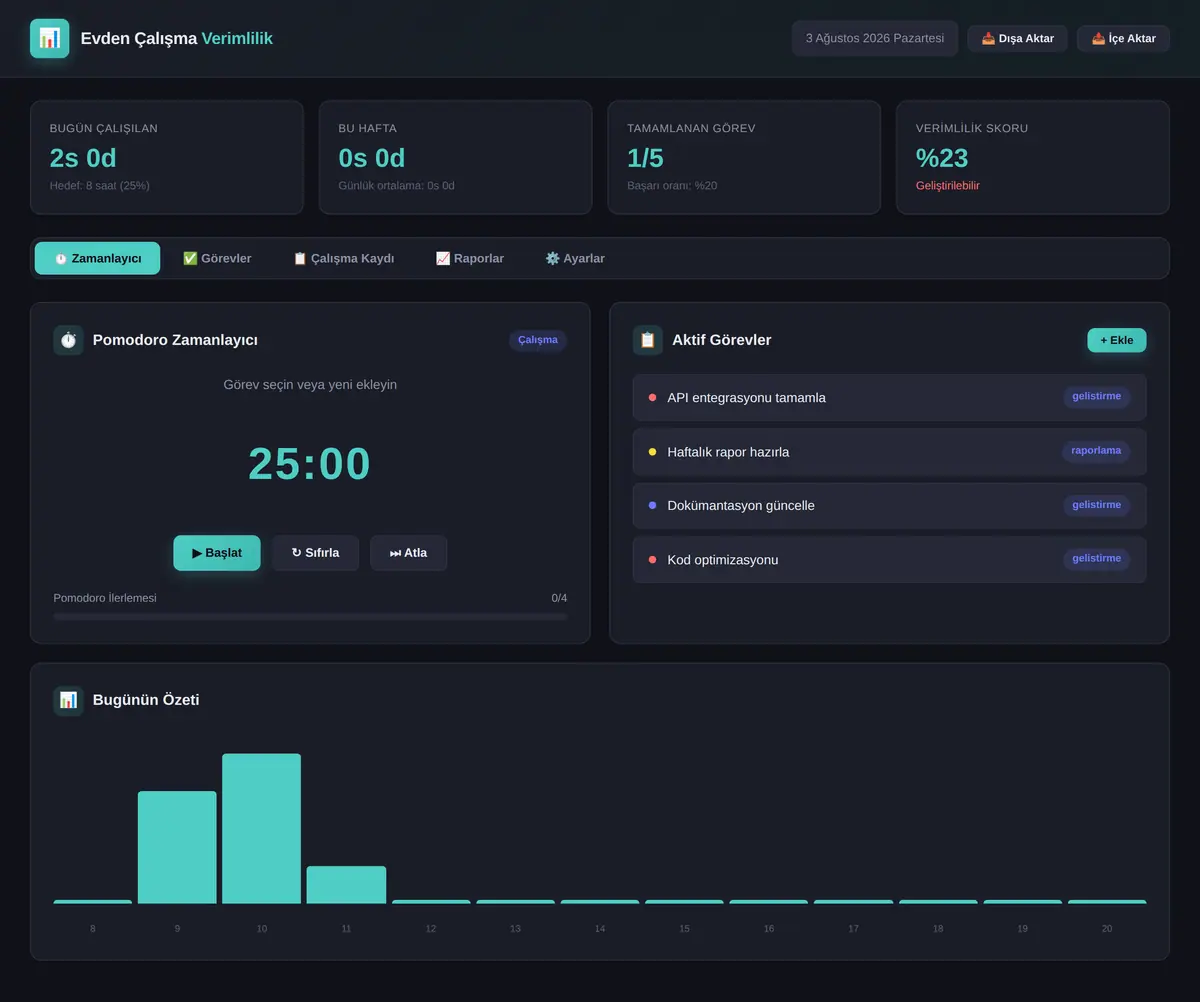Click the 10 o'clock chart bar
Viewport: 1200px width, 1002px height.
pos(261,829)
